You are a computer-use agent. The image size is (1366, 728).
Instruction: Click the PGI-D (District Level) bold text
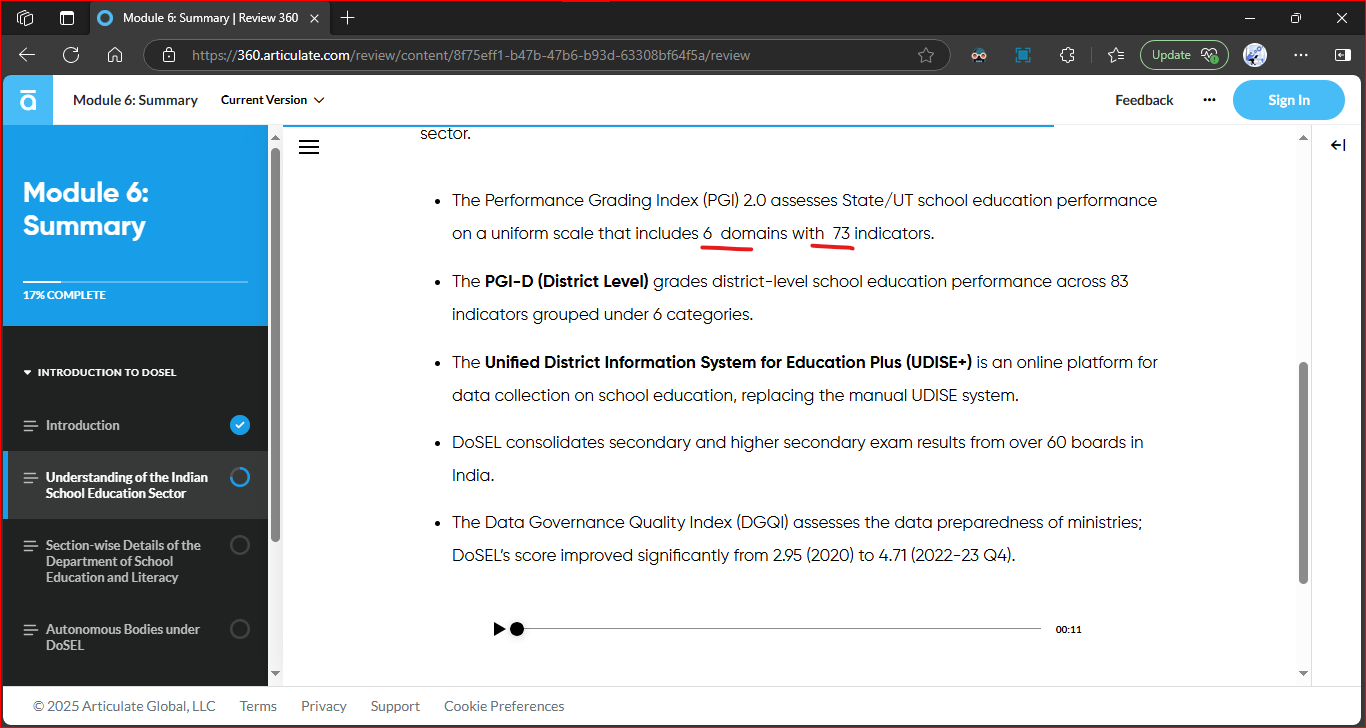pyautogui.click(x=567, y=281)
